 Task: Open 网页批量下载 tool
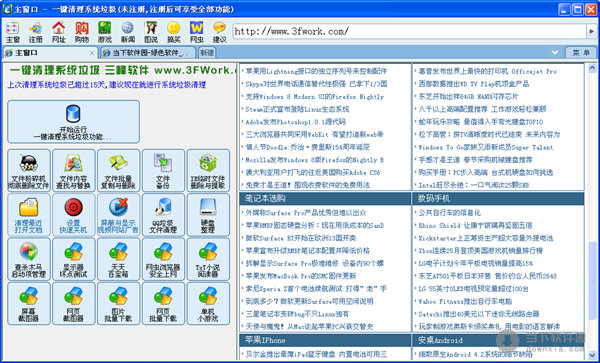163,303
